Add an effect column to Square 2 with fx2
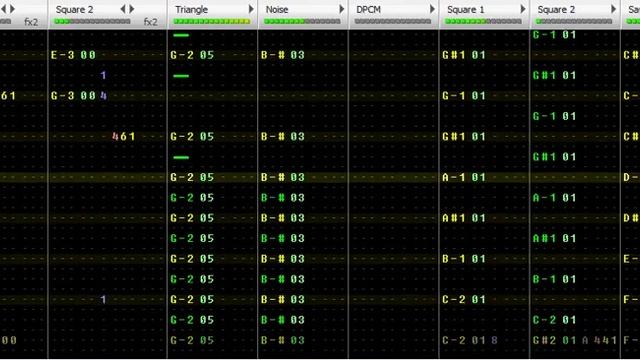Viewport: 640px width, 360px height. pyautogui.click(x=132, y=9)
